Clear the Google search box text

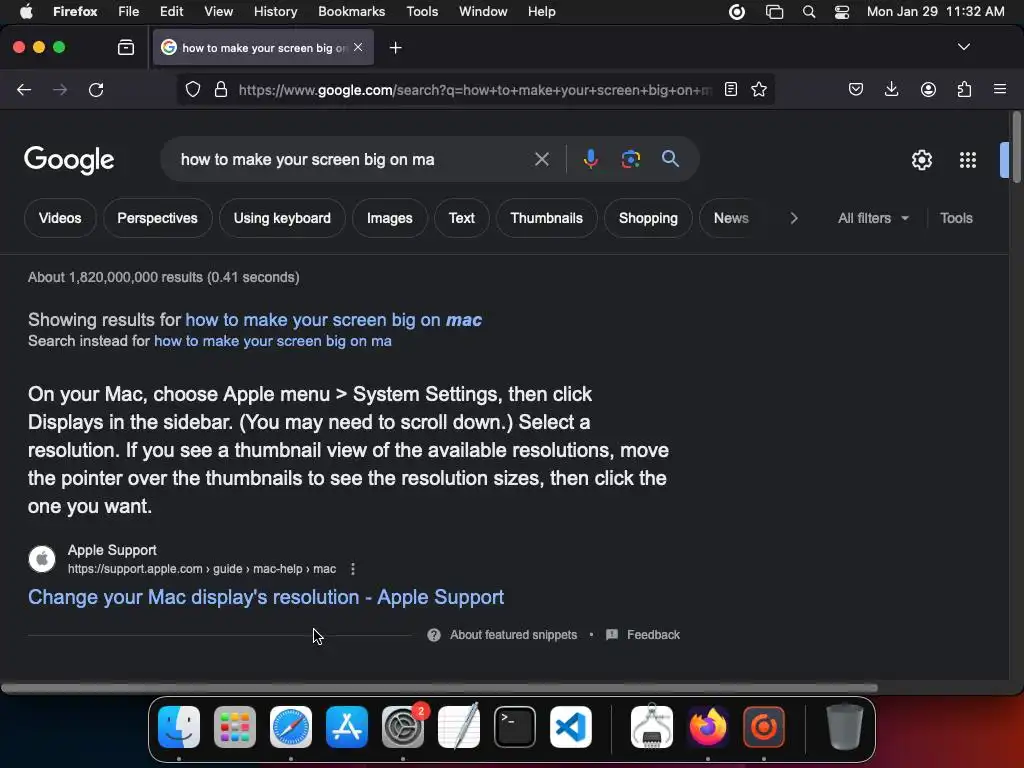pos(541,159)
